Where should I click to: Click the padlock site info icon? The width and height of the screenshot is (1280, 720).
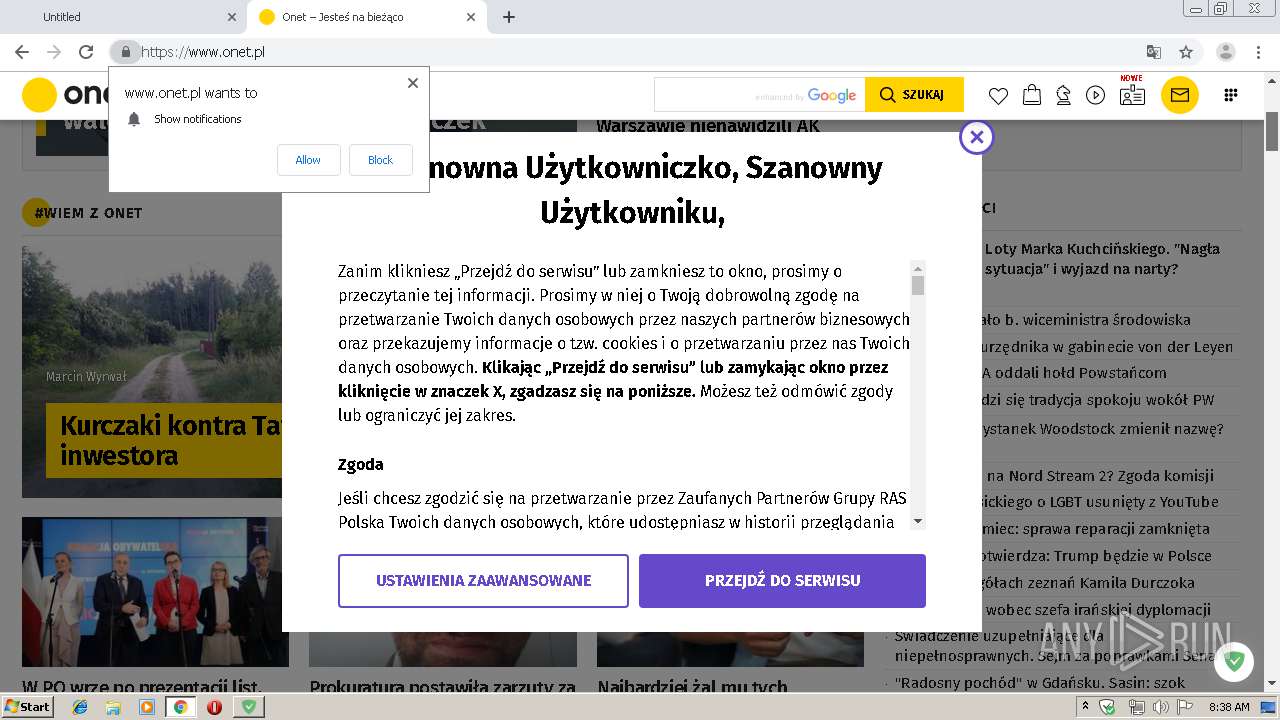coord(125,52)
